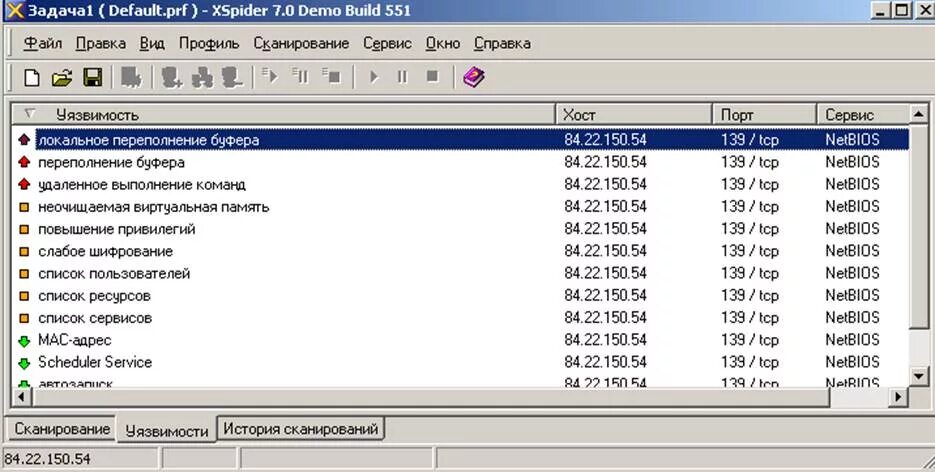
Task: Open the Вид menu
Action: [x=152, y=44]
